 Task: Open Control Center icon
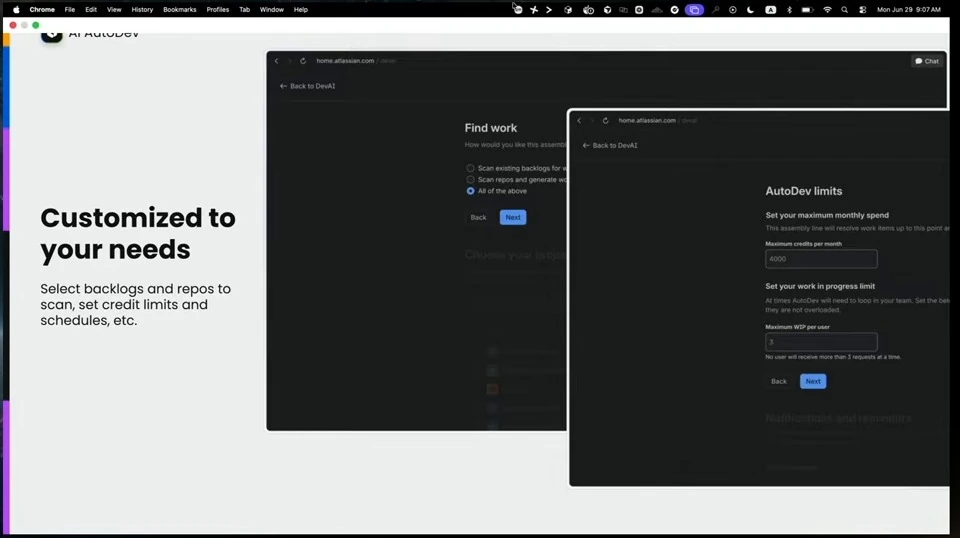click(862, 10)
